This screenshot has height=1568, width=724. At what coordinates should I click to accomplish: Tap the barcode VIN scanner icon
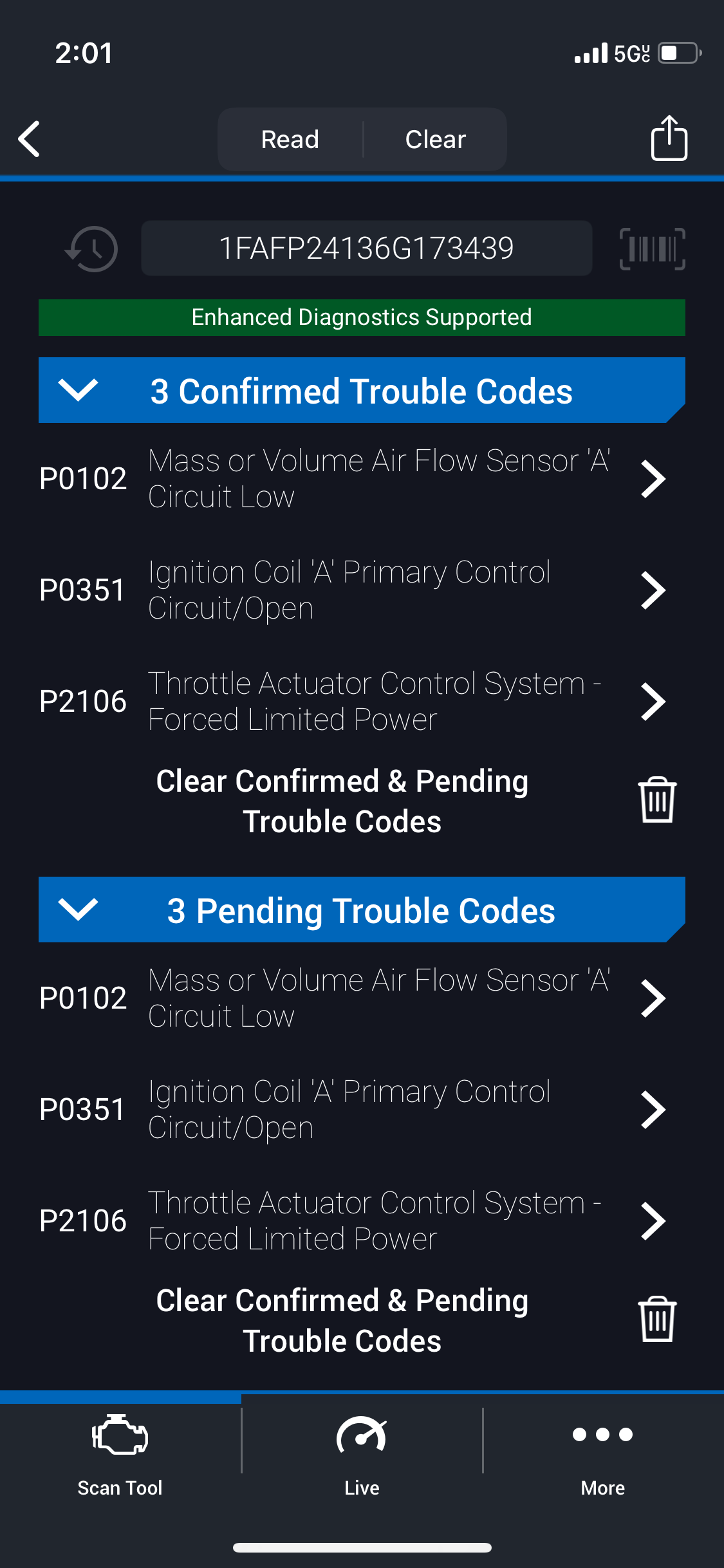click(x=652, y=248)
